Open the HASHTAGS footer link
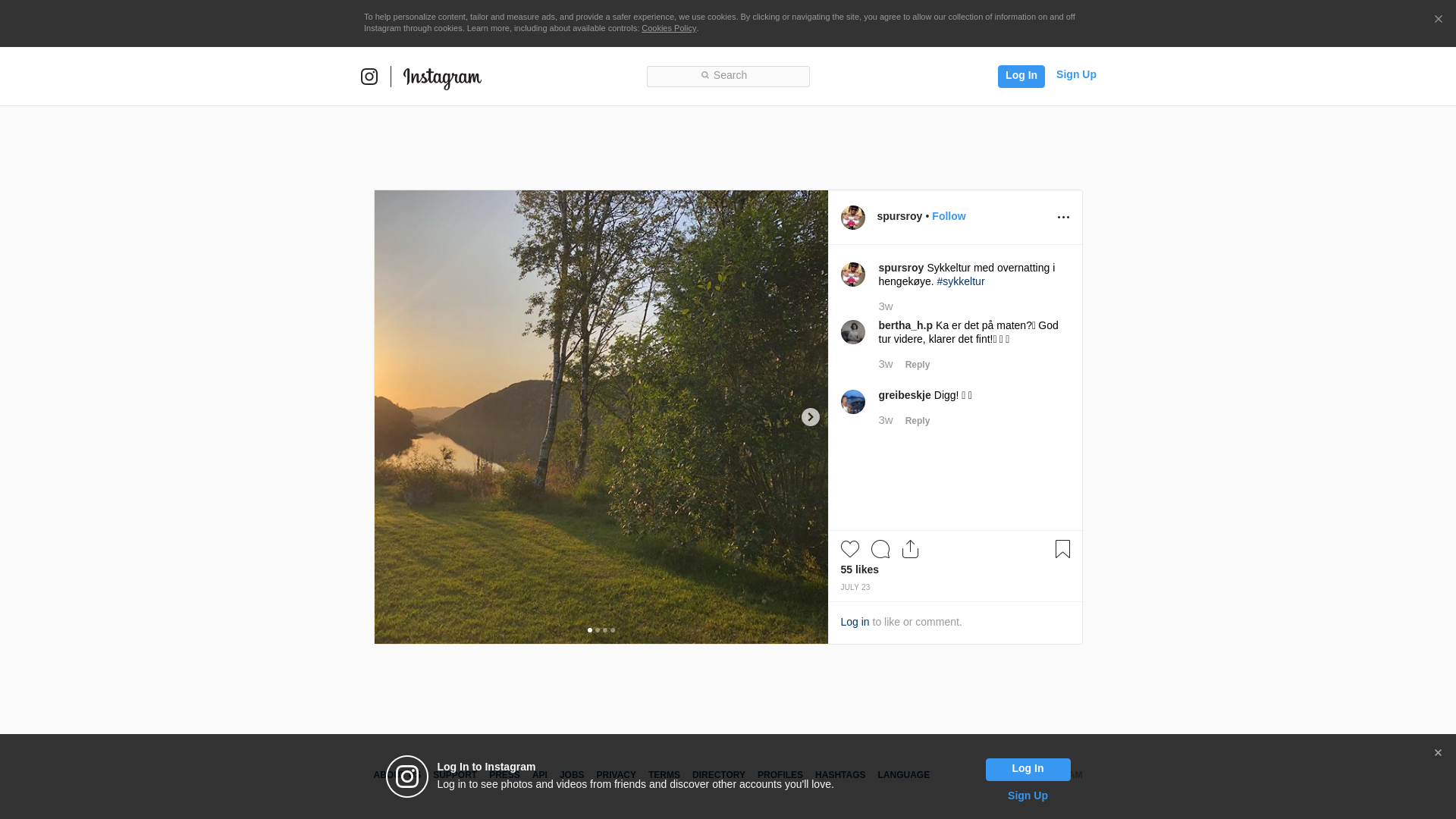 (x=840, y=775)
